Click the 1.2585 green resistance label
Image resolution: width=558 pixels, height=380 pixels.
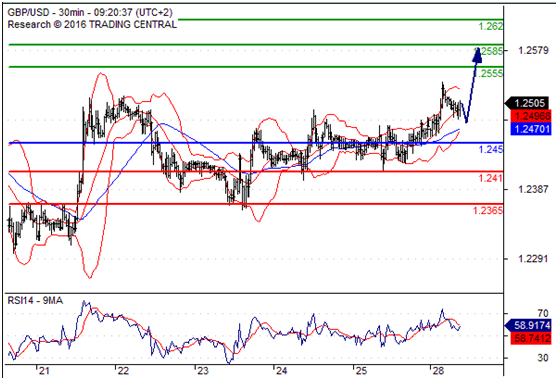489,51
